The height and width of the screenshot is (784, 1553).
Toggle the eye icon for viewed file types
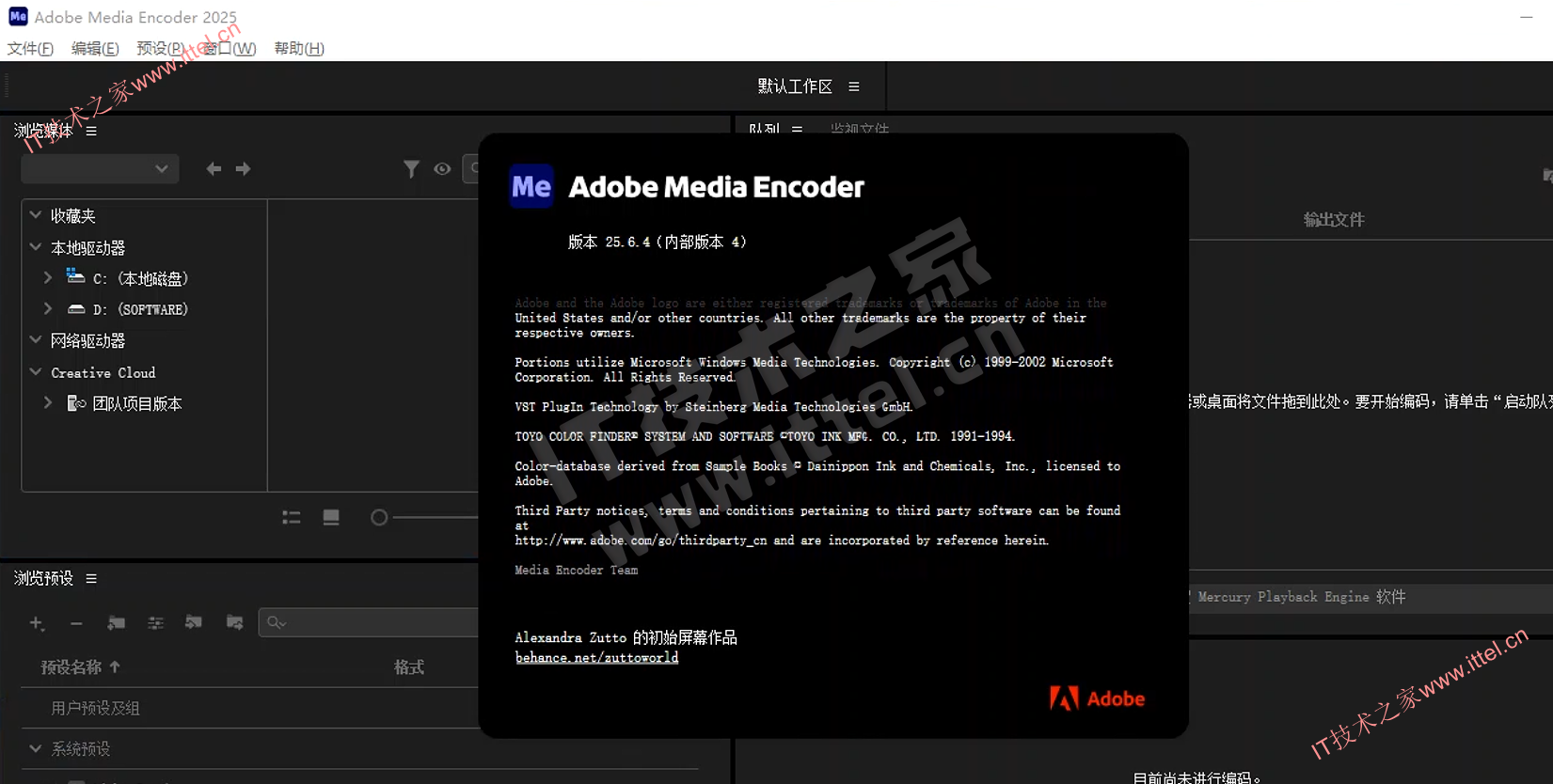click(x=442, y=169)
